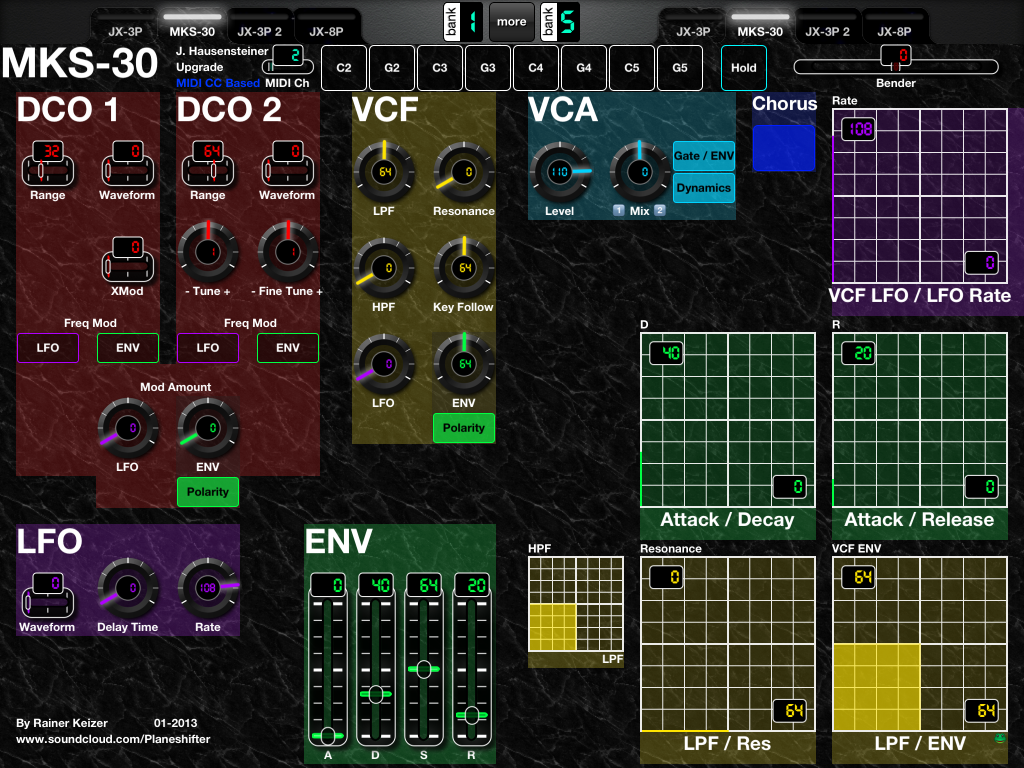Screen dimensions: 1024x768
Task: Click the ENV Sustain slider handle
Action: coord(424,669)
